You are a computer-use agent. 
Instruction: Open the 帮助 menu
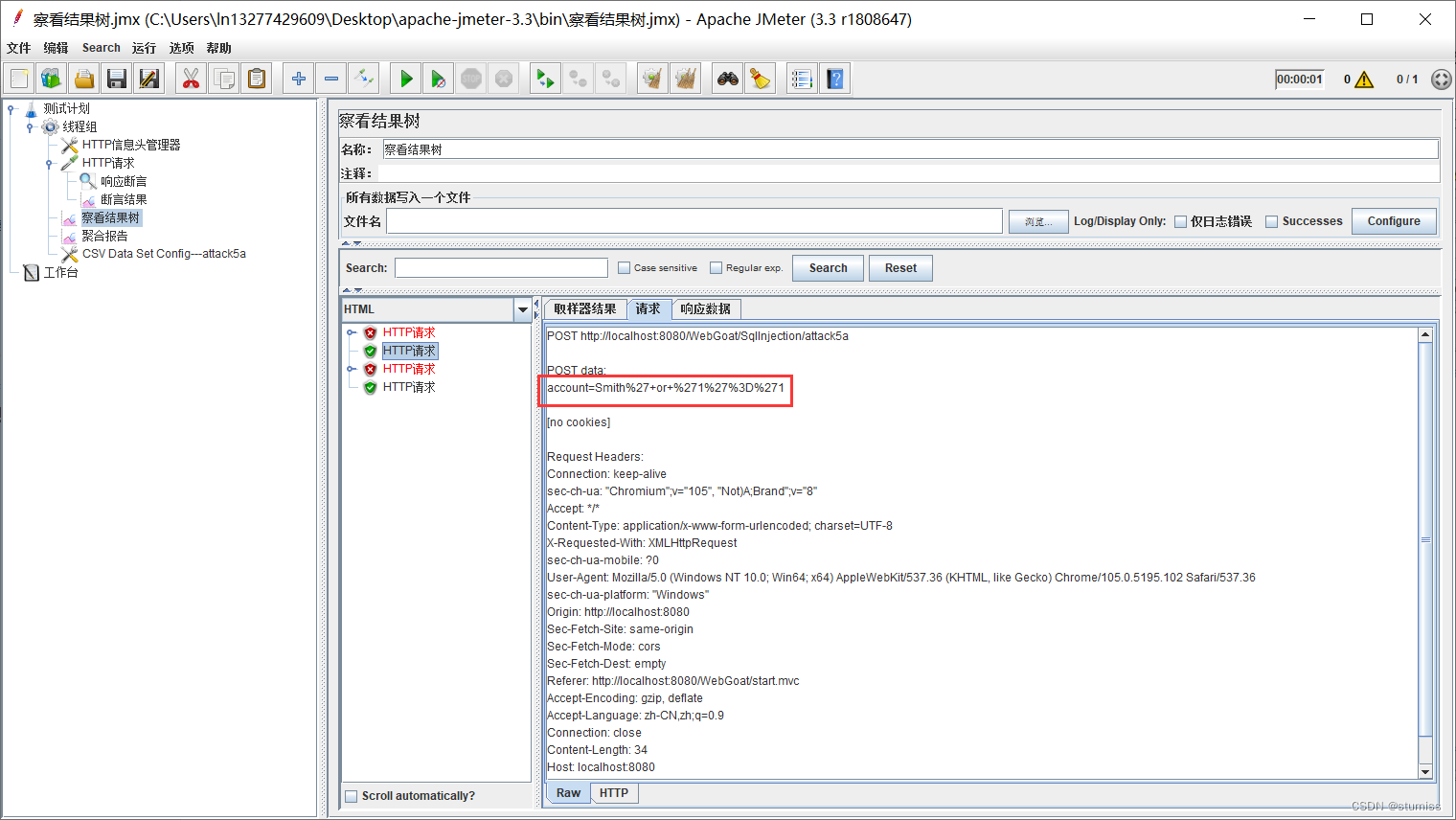coord(218,48)
